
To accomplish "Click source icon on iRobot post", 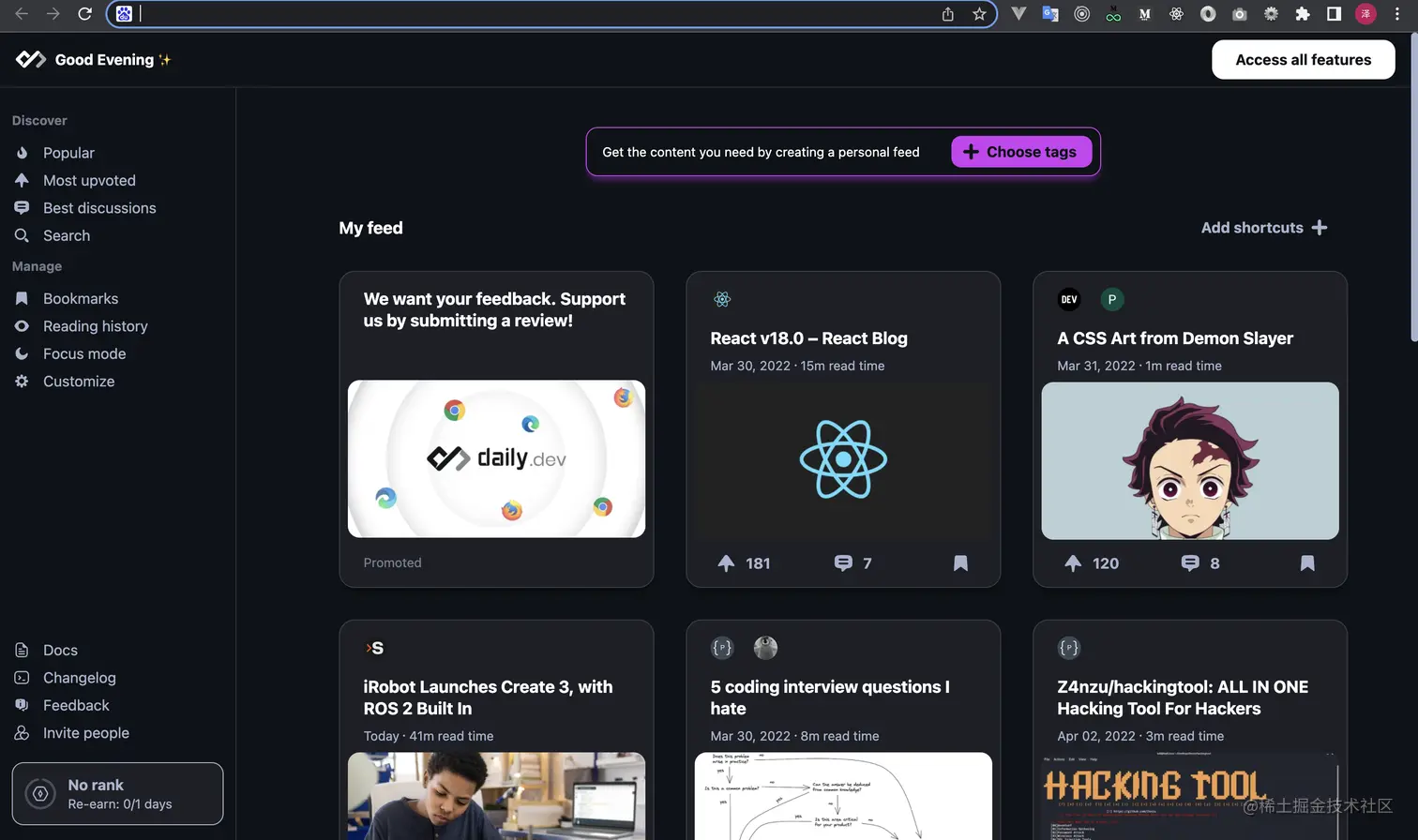I will [x=374, y=648].
